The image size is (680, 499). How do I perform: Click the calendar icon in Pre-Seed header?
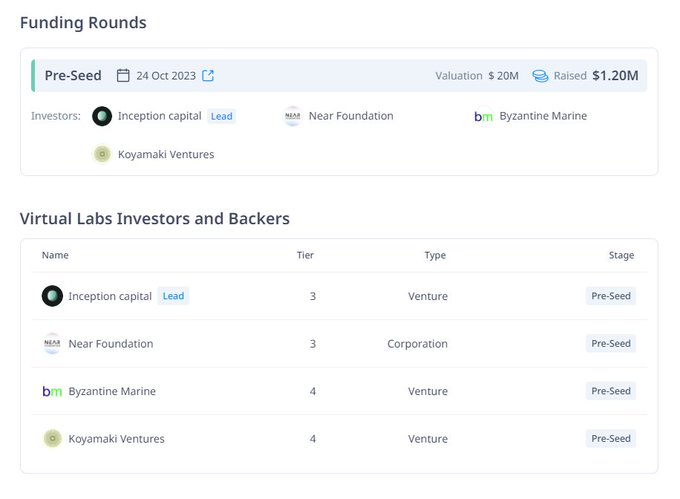[x=123, y=75]
